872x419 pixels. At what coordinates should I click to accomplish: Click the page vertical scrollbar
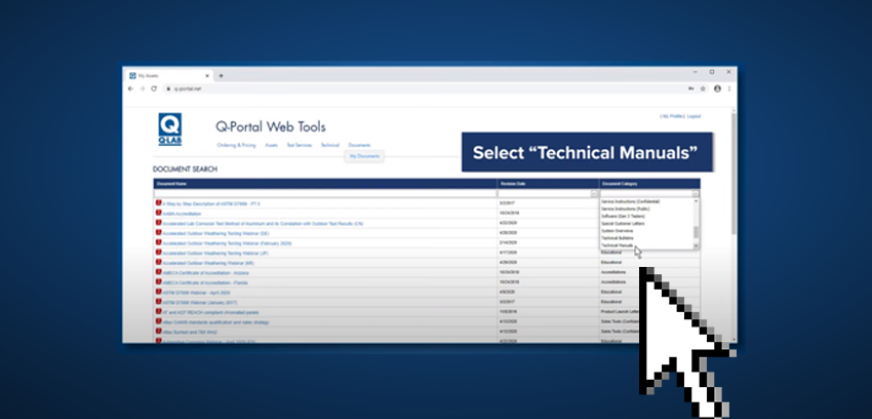click(734, 172)
